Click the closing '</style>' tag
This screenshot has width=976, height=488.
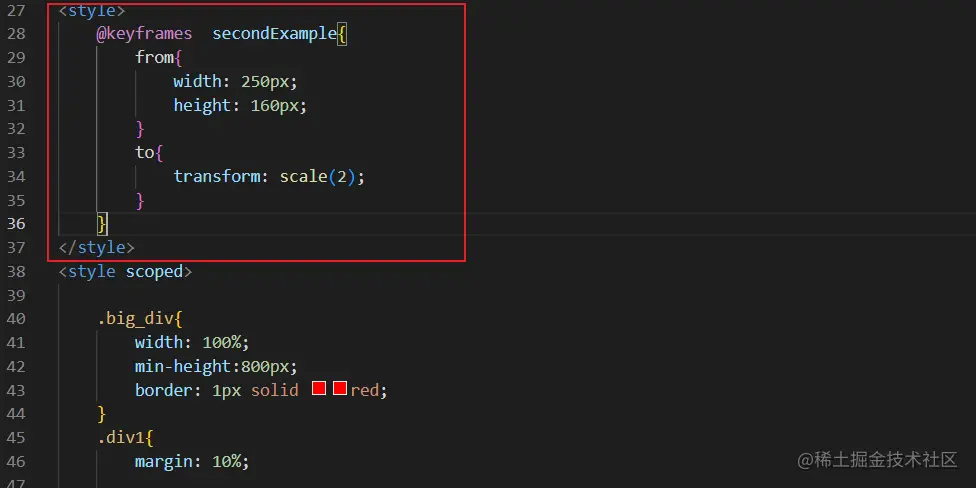point(96,248)
